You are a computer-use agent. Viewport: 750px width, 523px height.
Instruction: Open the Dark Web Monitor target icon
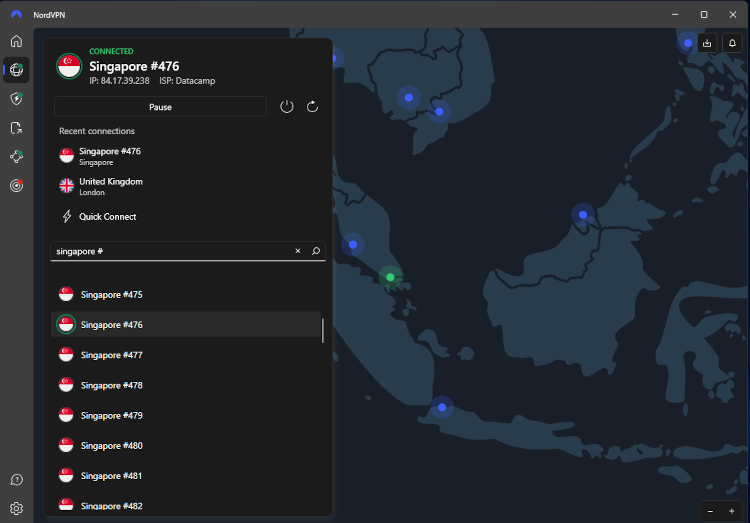click(16, 186)
